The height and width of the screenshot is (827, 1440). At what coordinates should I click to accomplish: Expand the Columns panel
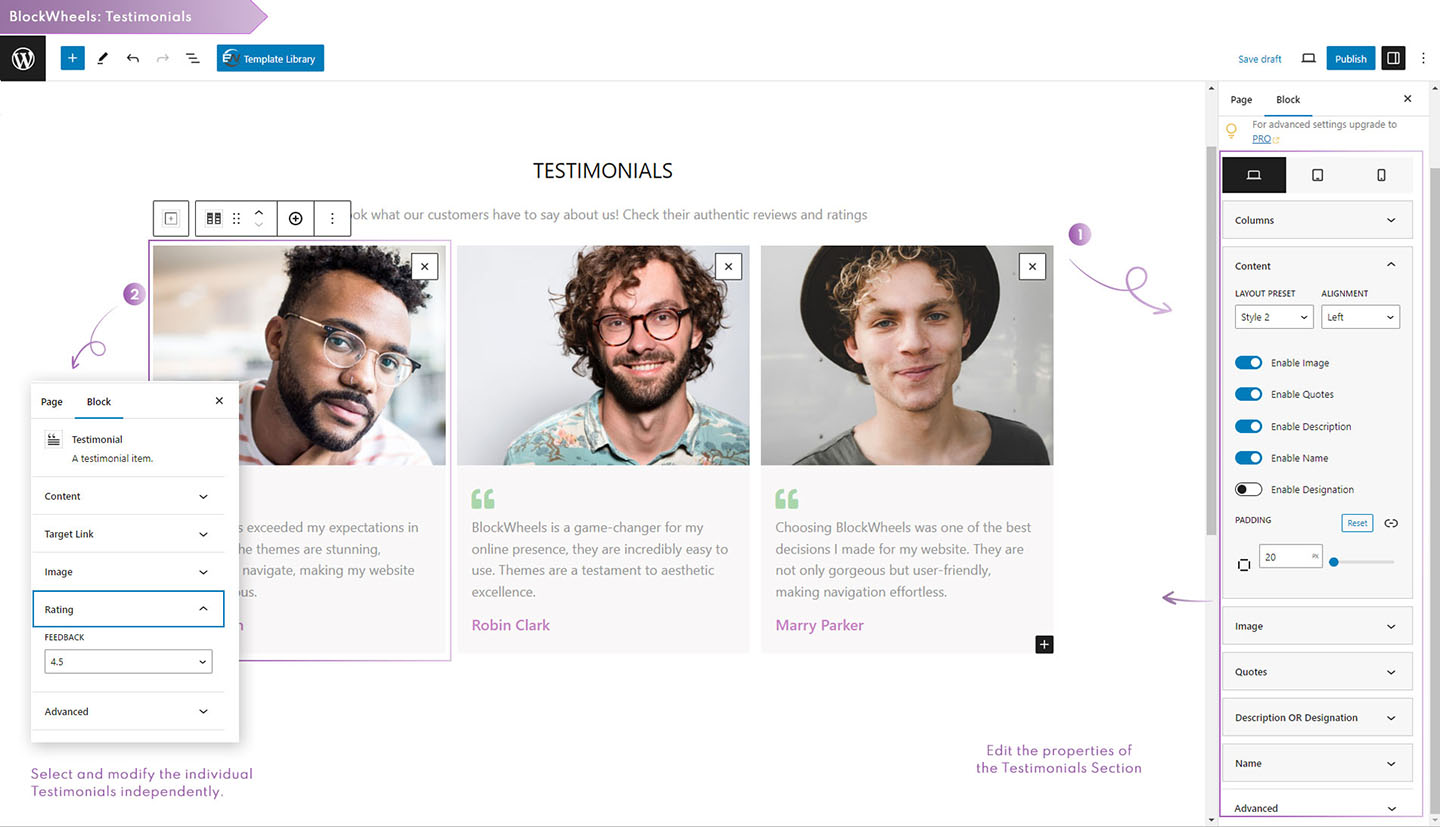(1317, 220)
